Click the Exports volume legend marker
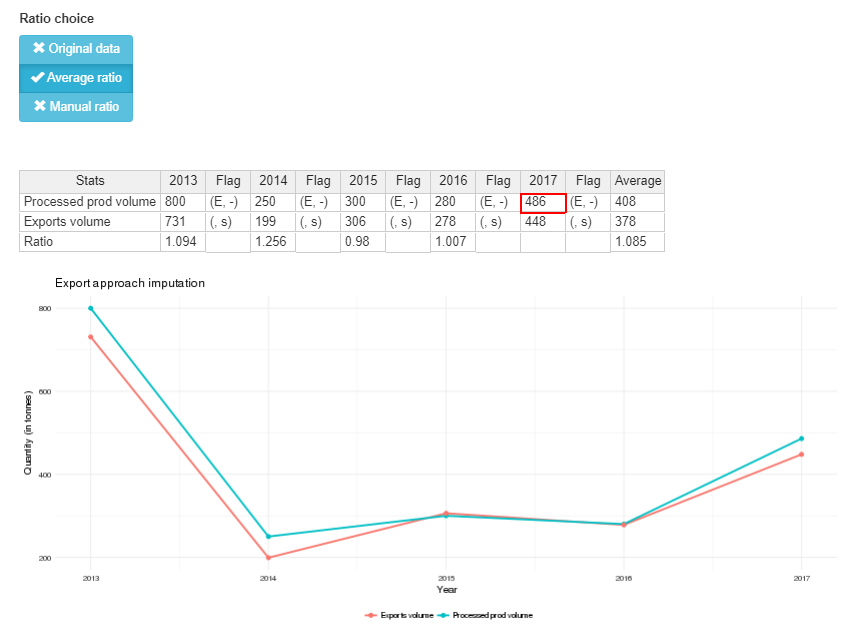Screen dimensions: 858x631 coord(372,615)
